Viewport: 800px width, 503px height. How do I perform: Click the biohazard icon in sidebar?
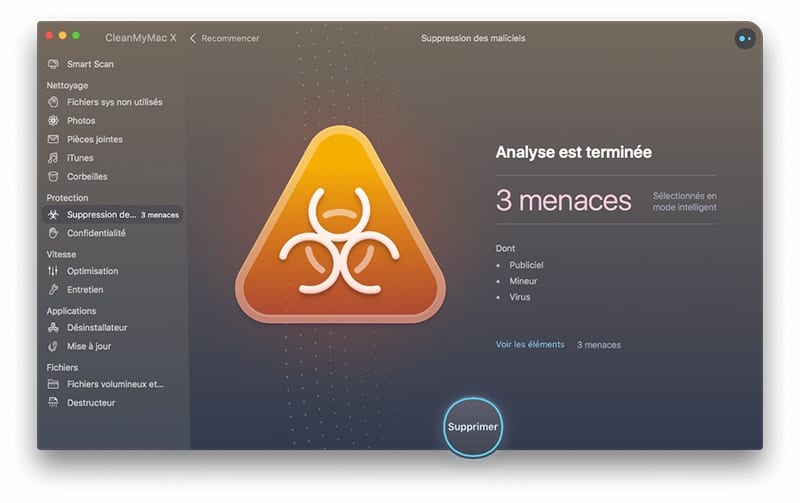point(53,215)
